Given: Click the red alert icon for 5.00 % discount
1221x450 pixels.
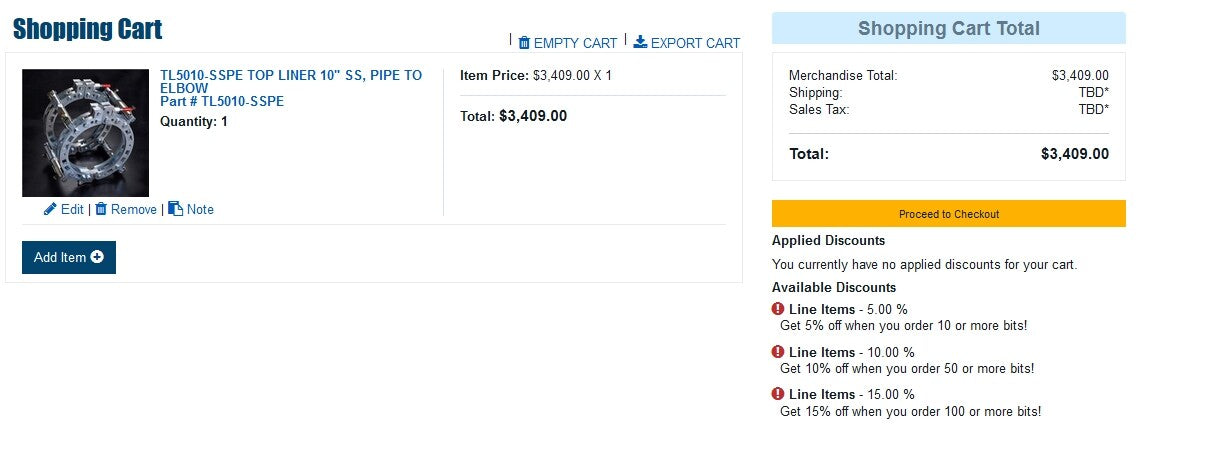Looking at the screenshot, I should 778,309.
